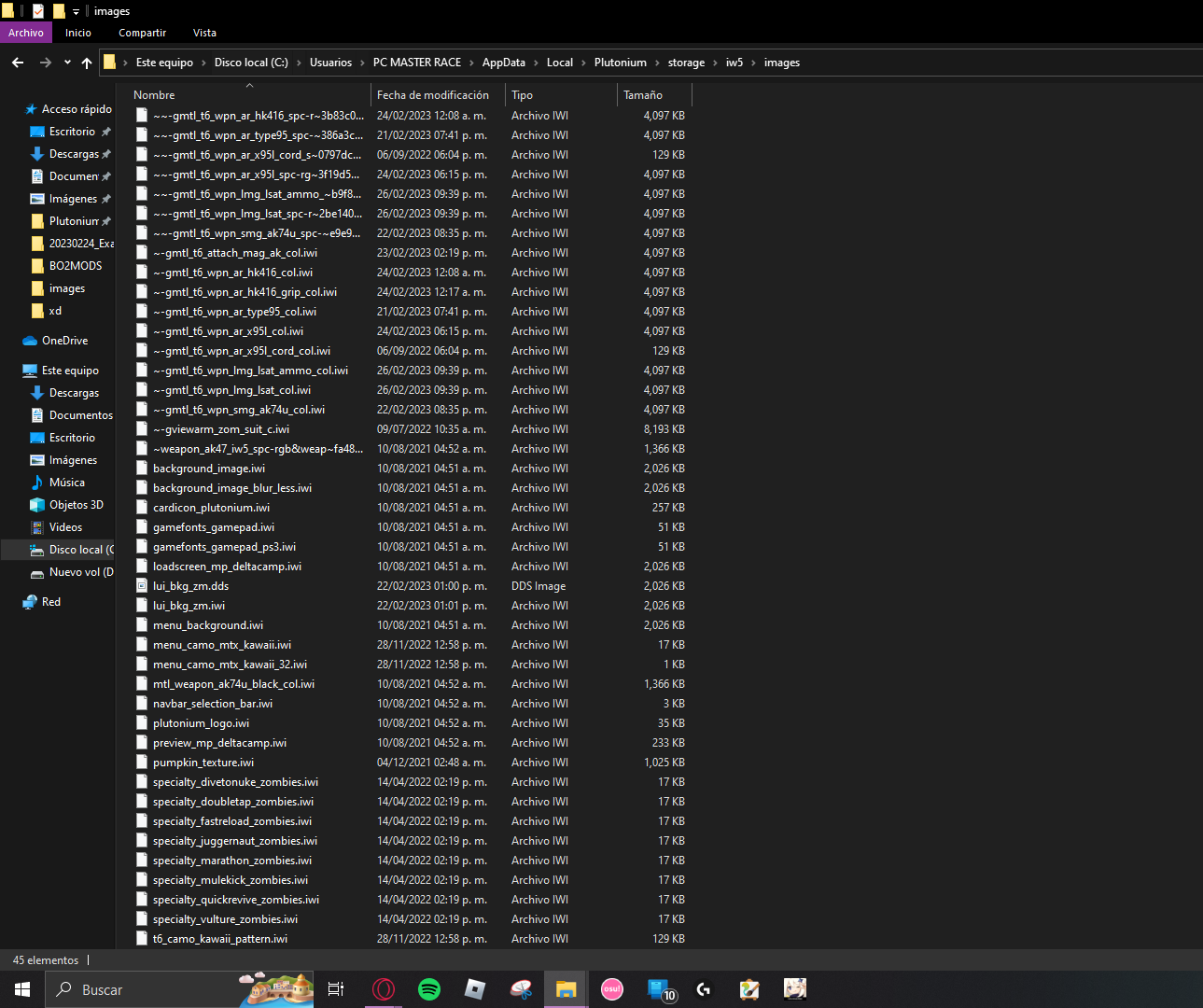Open Videos in navigation pane
Screen dimensions: 1203x1008
[56, 527]
